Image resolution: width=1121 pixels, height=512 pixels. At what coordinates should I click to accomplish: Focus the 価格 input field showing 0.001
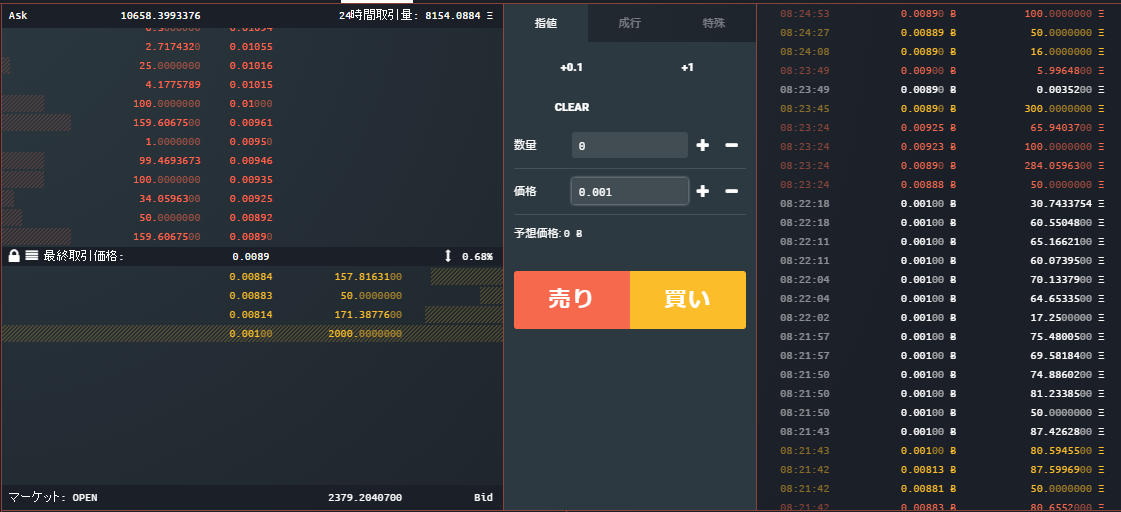tap(630, 191)
